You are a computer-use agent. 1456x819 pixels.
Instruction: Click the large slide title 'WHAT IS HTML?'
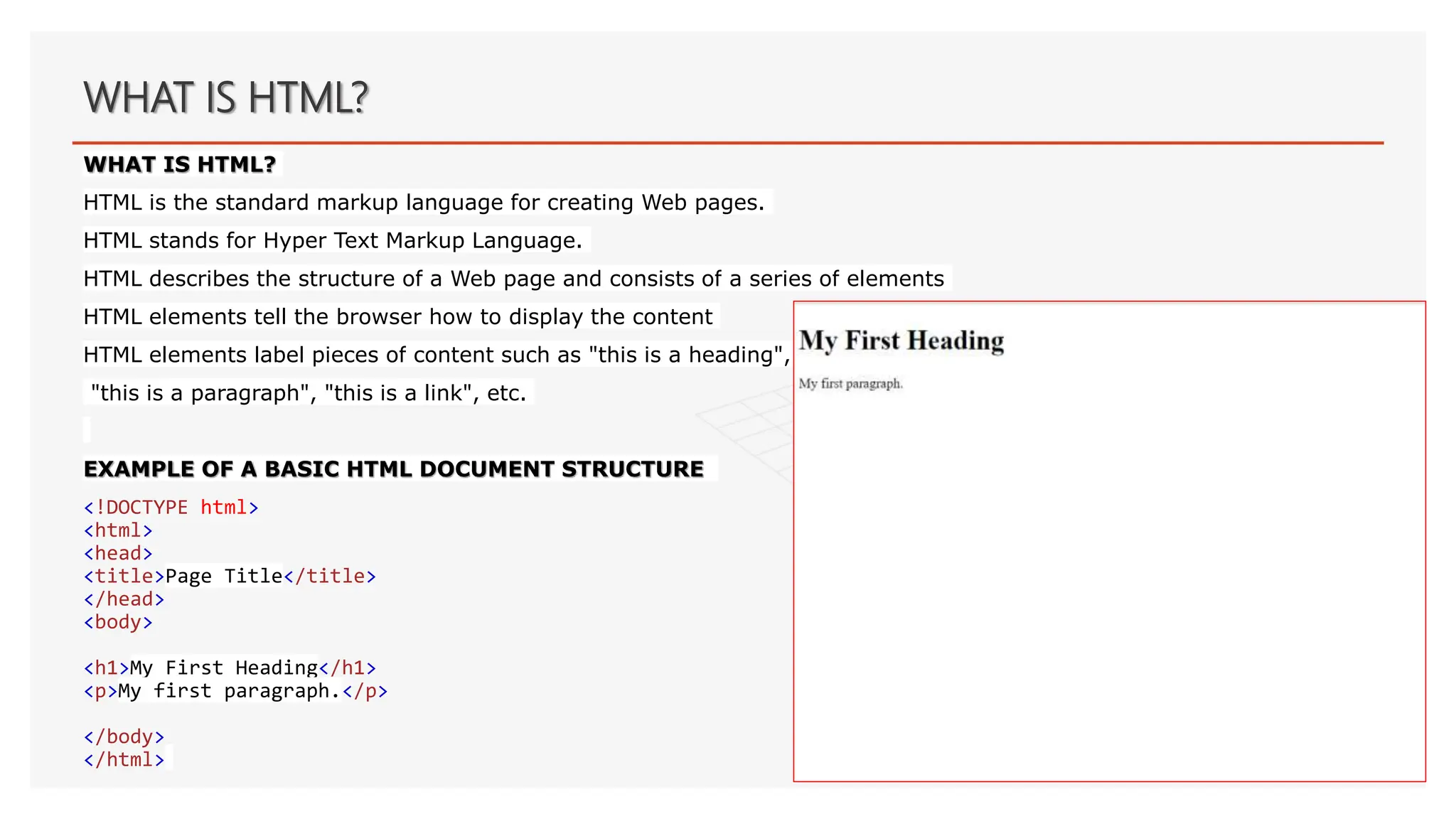[x=226, y=97]
